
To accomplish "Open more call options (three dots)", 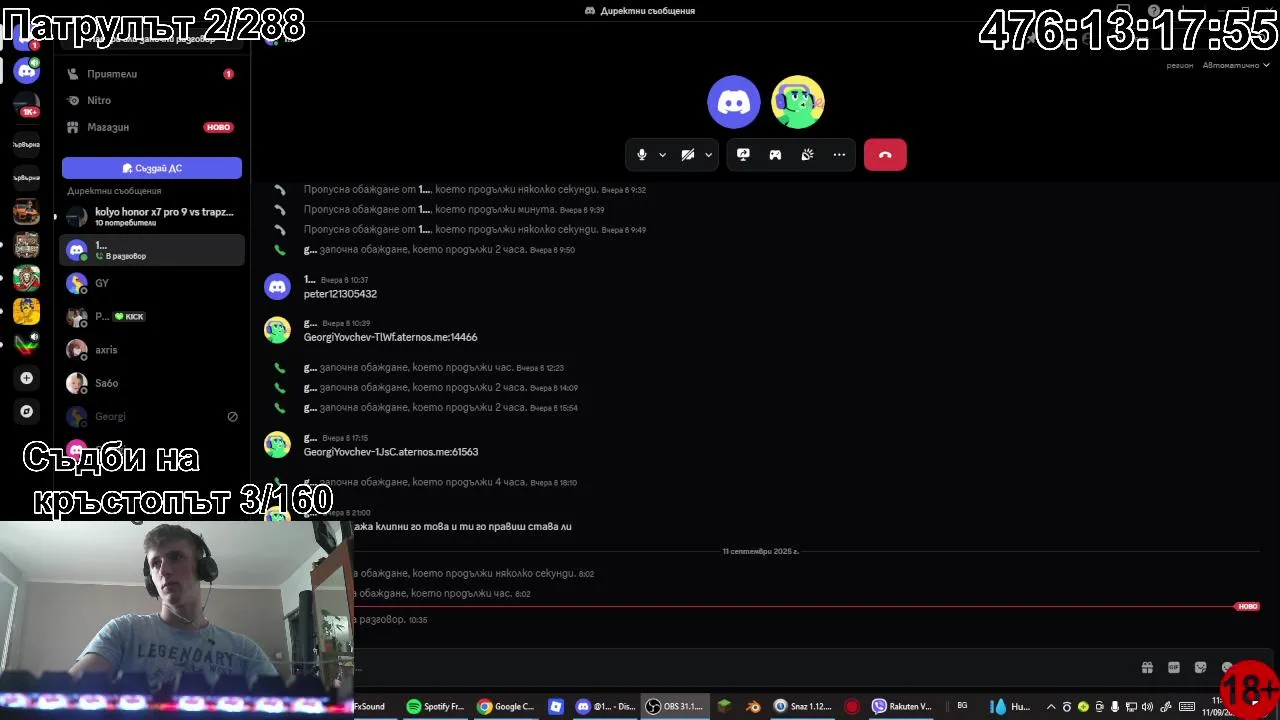I will coord(839,155).
